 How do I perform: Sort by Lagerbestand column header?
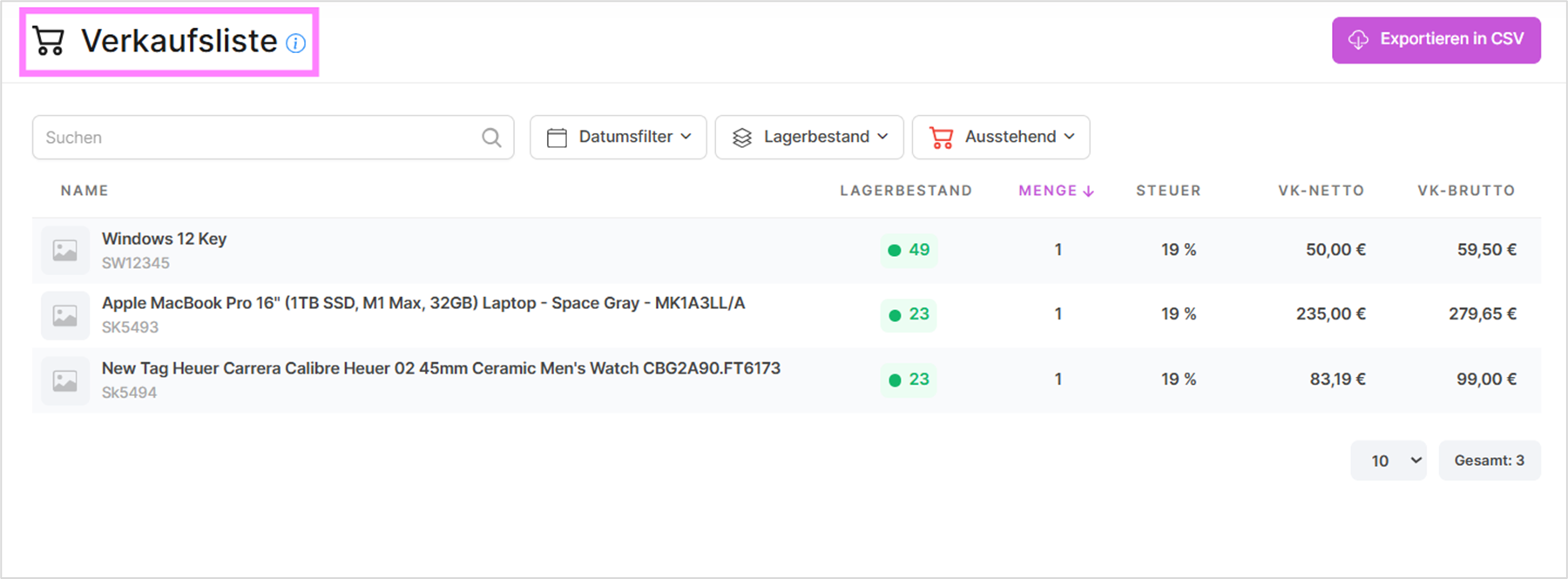click(906, 191)
